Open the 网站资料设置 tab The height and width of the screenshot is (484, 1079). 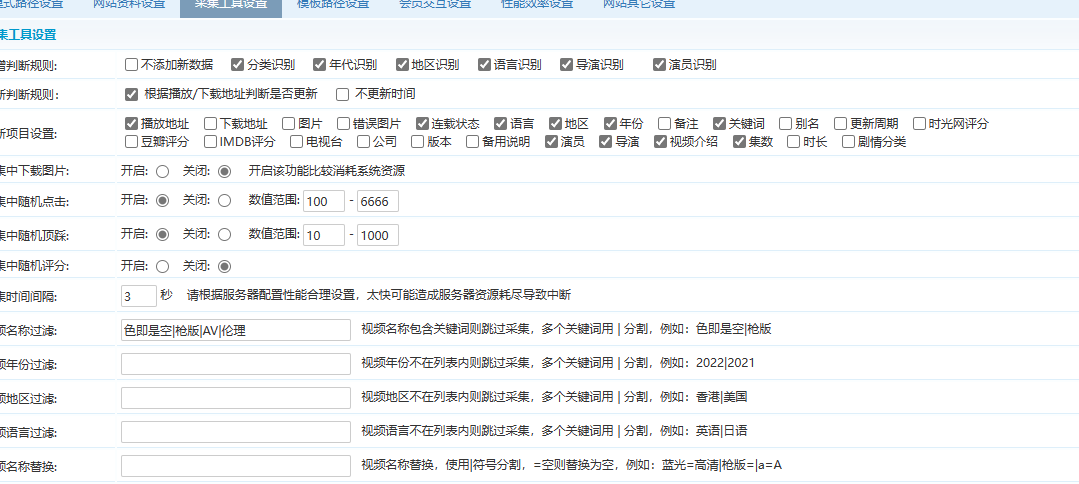(x=129, y=5)
